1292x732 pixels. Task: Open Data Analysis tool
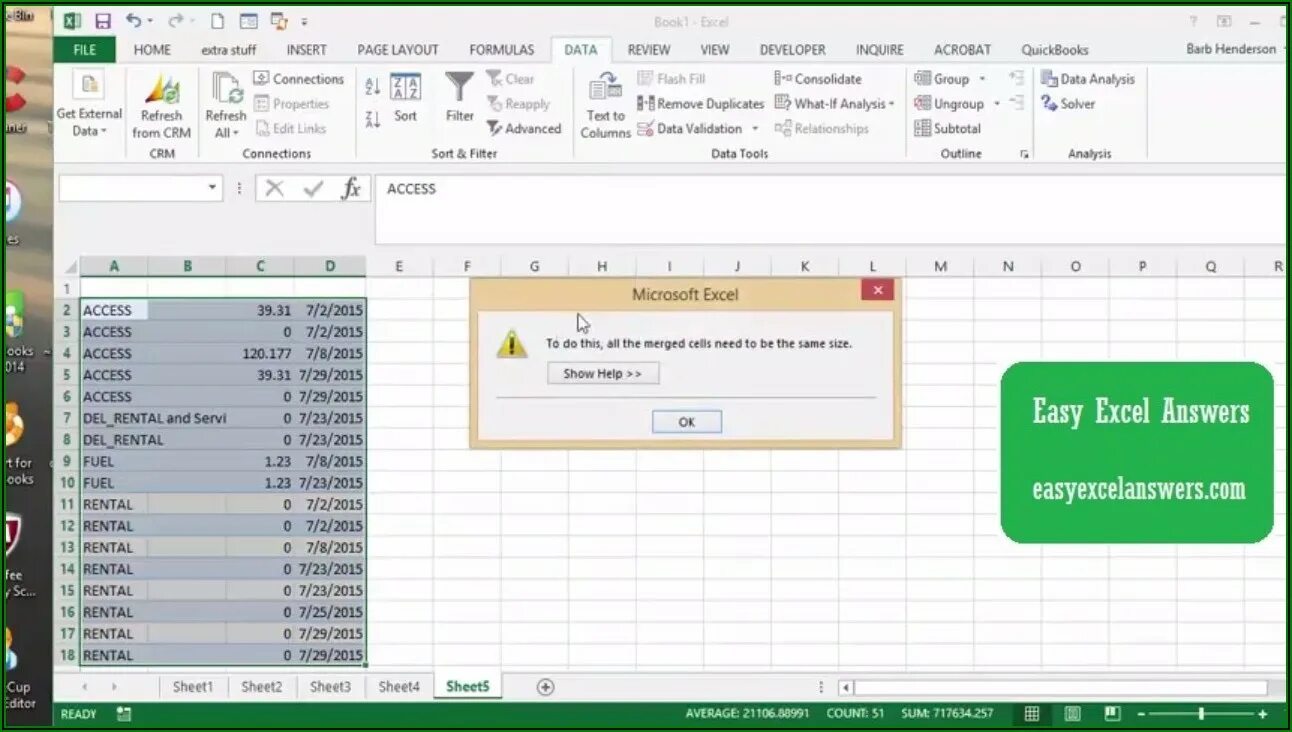(1088, 79)
